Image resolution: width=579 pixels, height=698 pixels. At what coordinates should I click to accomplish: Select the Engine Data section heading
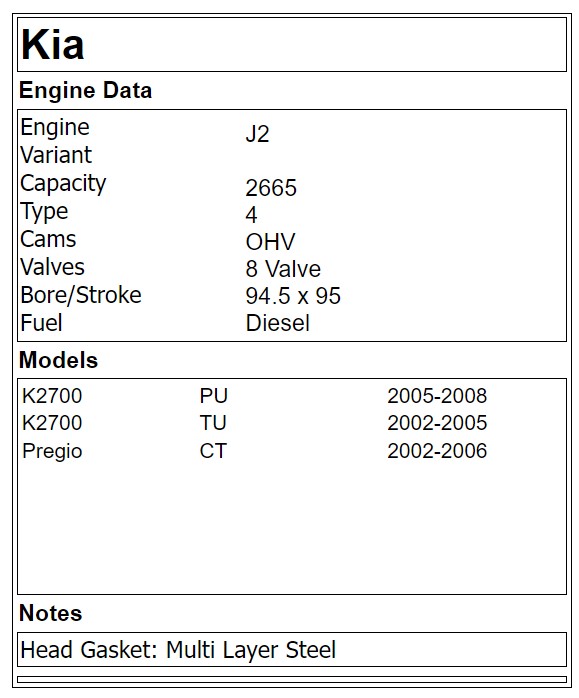coord(85,90)
